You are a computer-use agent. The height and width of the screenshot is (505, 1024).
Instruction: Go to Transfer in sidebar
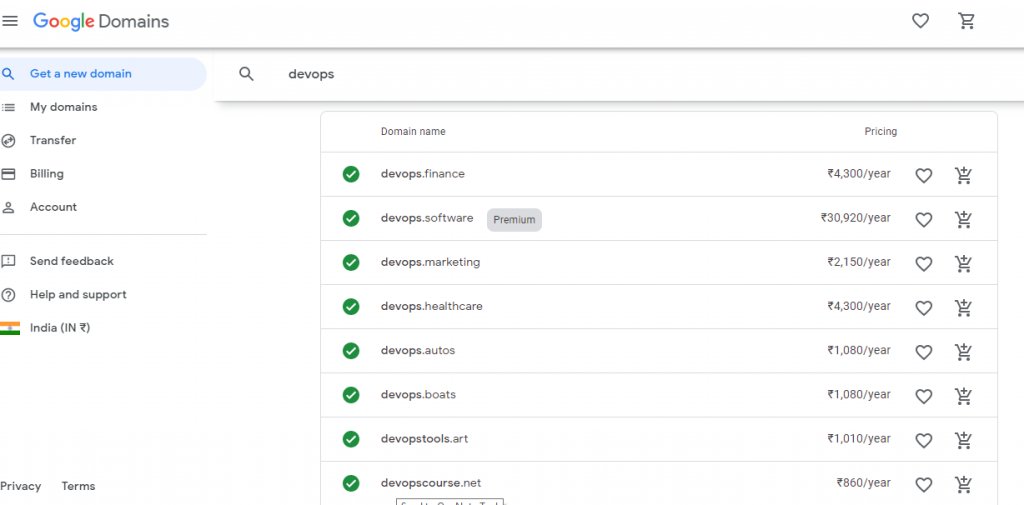pyautogui.click(x=52, y=140)
